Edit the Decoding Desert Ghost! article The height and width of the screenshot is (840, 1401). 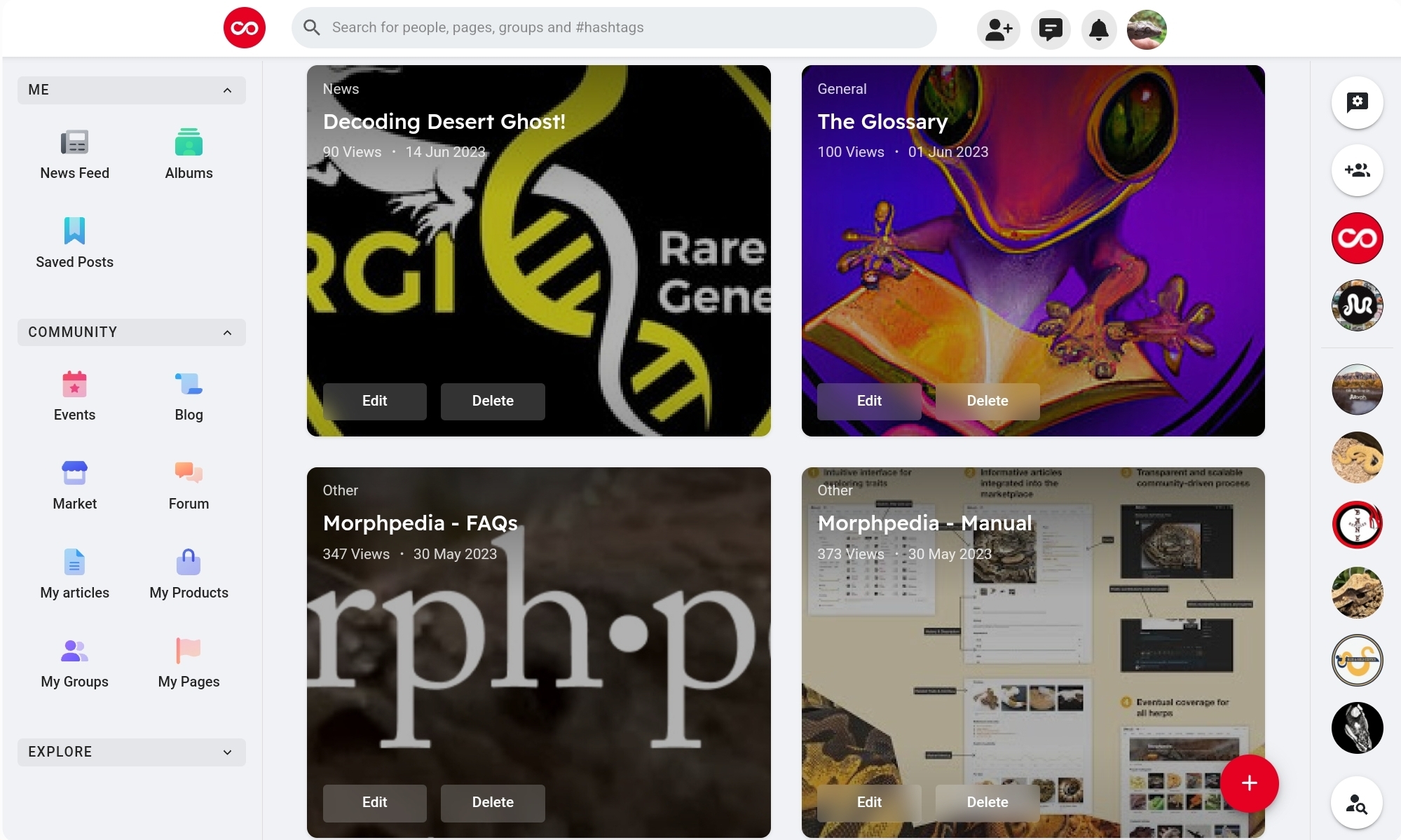[374, 401]
